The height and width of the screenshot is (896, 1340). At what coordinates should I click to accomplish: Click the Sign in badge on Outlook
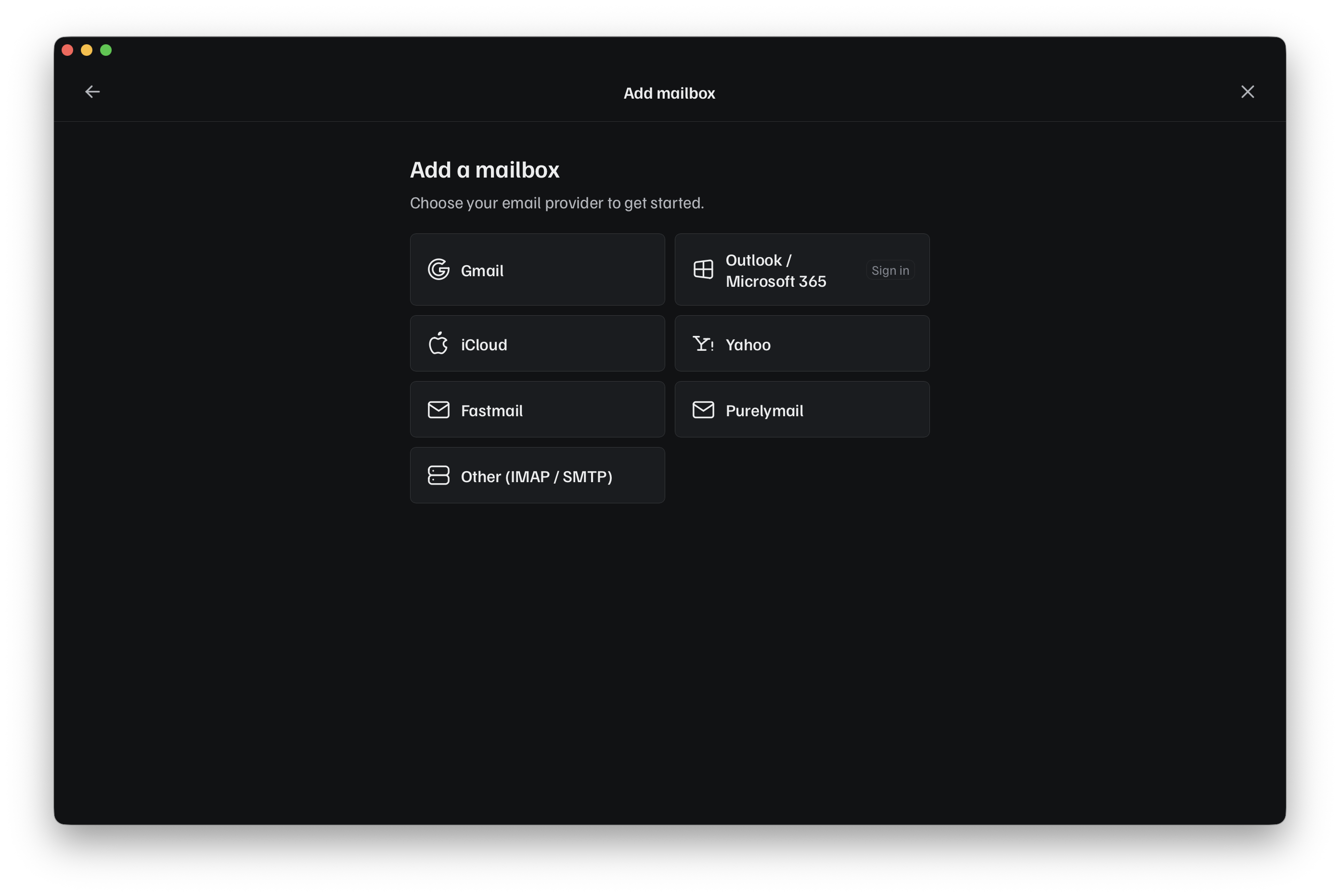[889, 270]
